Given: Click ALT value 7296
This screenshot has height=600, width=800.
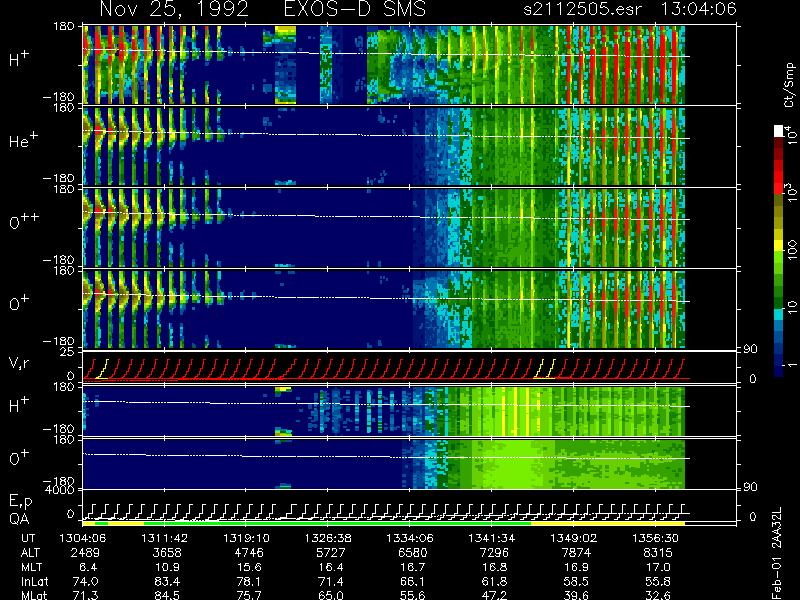Looking at the screenshot, I should point(494,553).
